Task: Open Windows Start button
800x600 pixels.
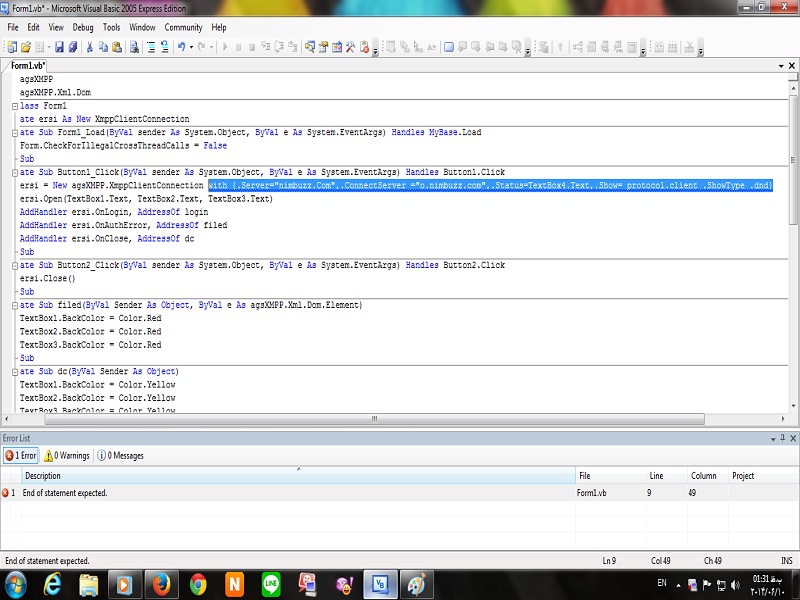Action: [x=15, y=585]
